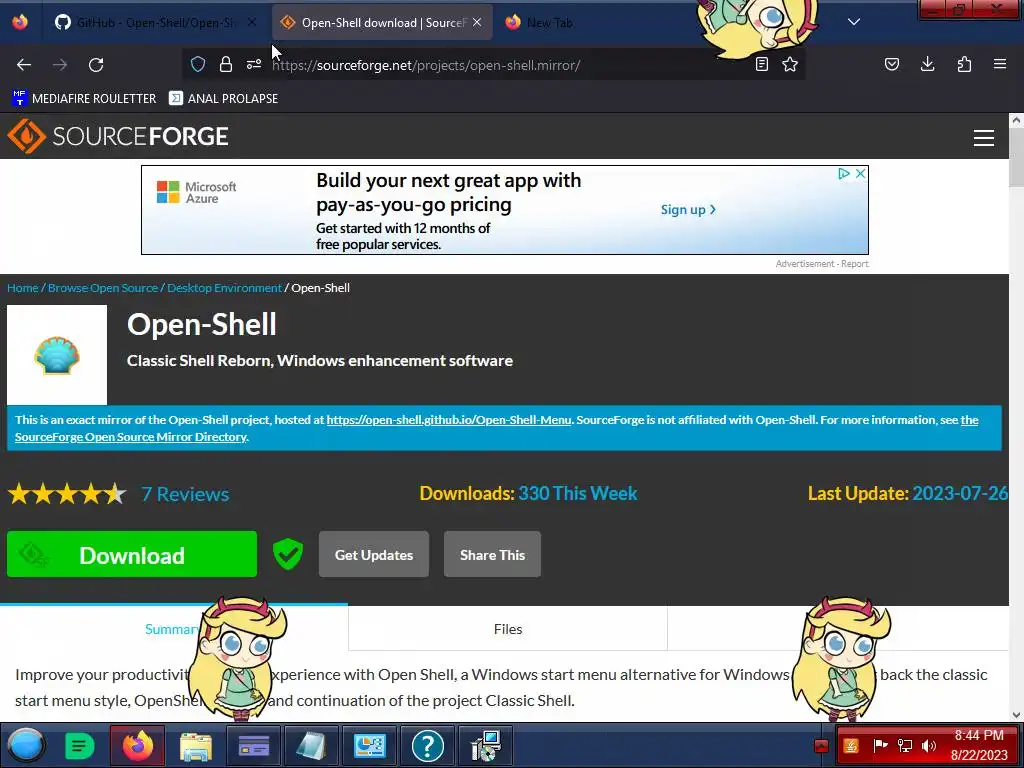Viewport: 1024px width, 768px height.
Task: Click the Share This button
Action: pos(492,554)
